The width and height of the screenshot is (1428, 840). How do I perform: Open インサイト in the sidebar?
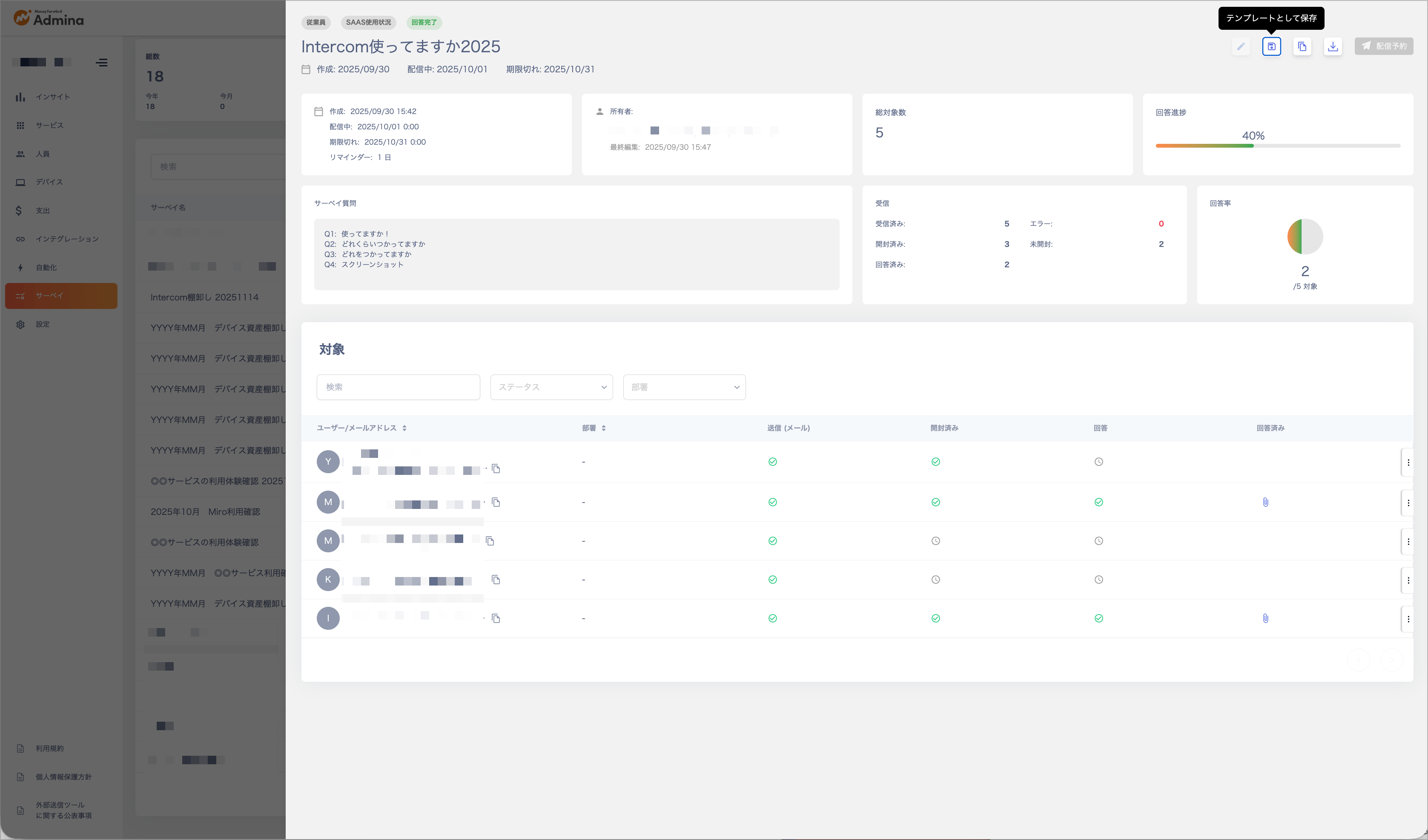pos(61,97)
